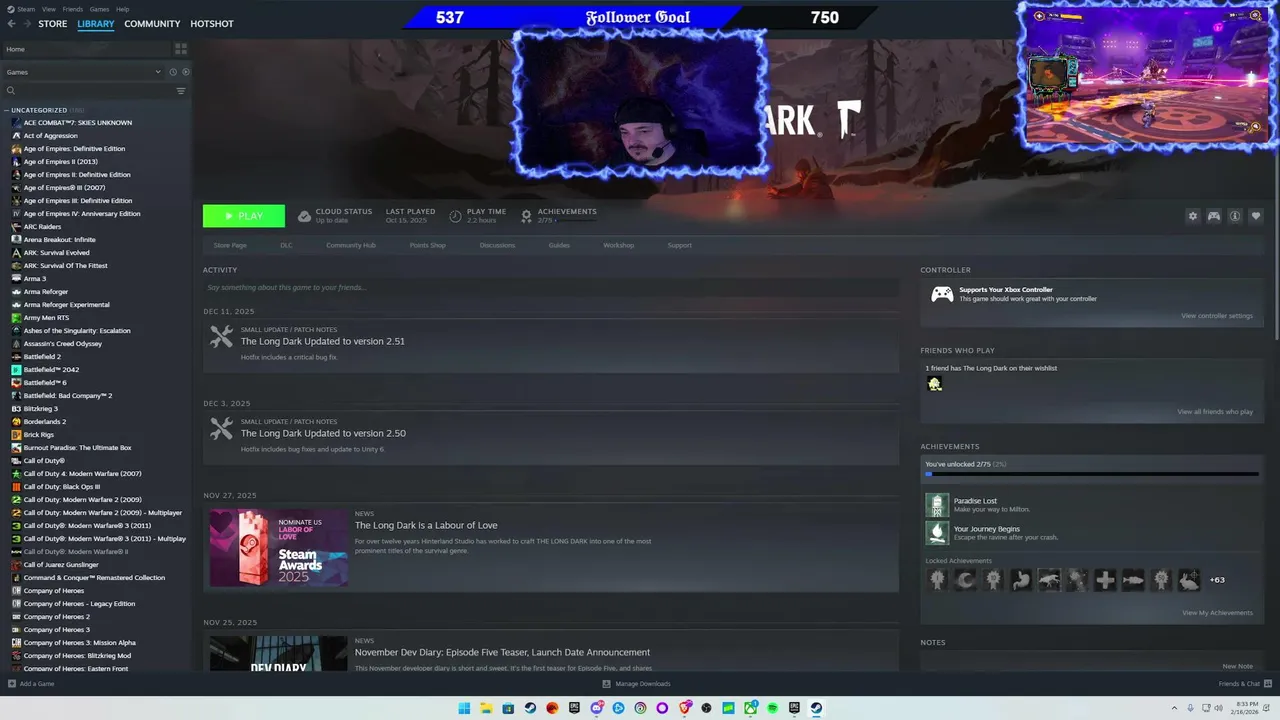This screenshot has height=720, width=1280.
Task: Click the Cloud Status icon
Action: click(x=304, y=216)
